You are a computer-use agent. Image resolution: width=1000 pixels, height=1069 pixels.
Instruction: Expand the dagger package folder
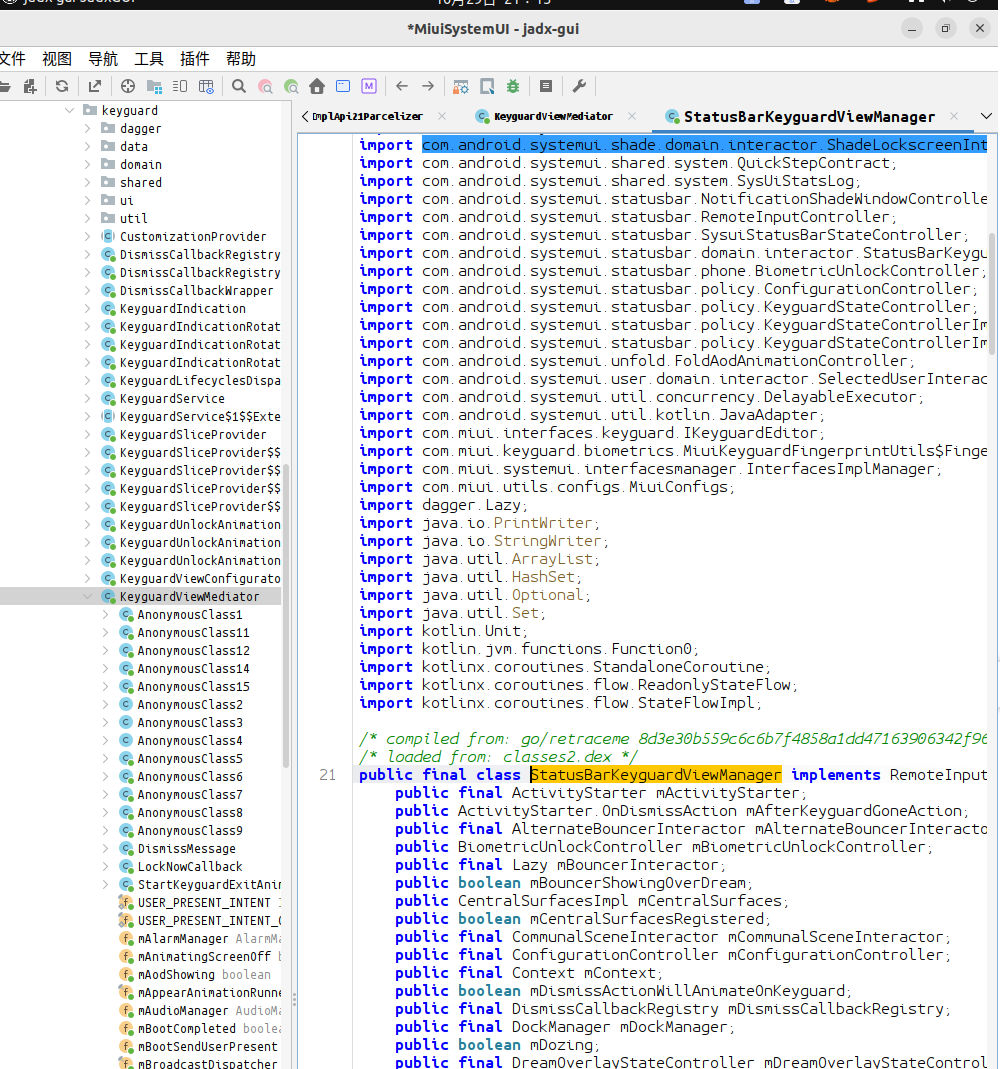click(87, 129)
